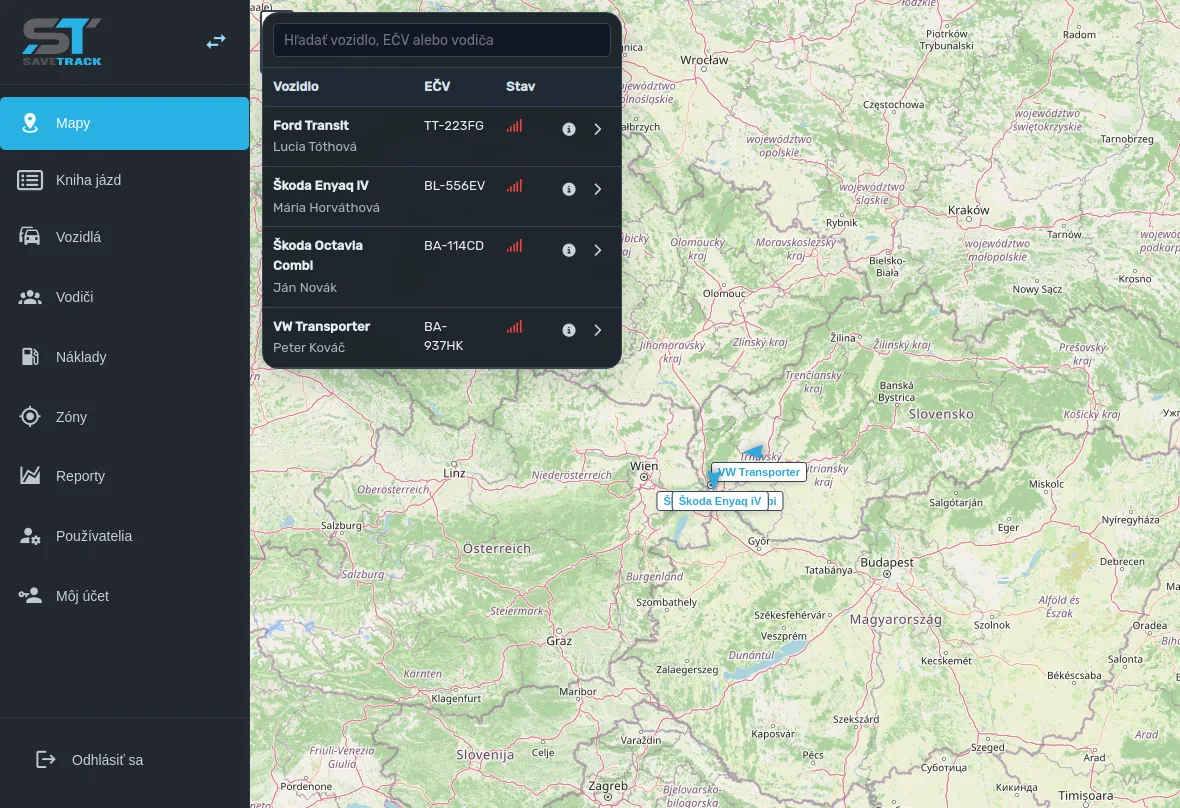Click the blue vehicle arrow marker near Trnavský
The image size is (1180, 808).
[753, 451]
